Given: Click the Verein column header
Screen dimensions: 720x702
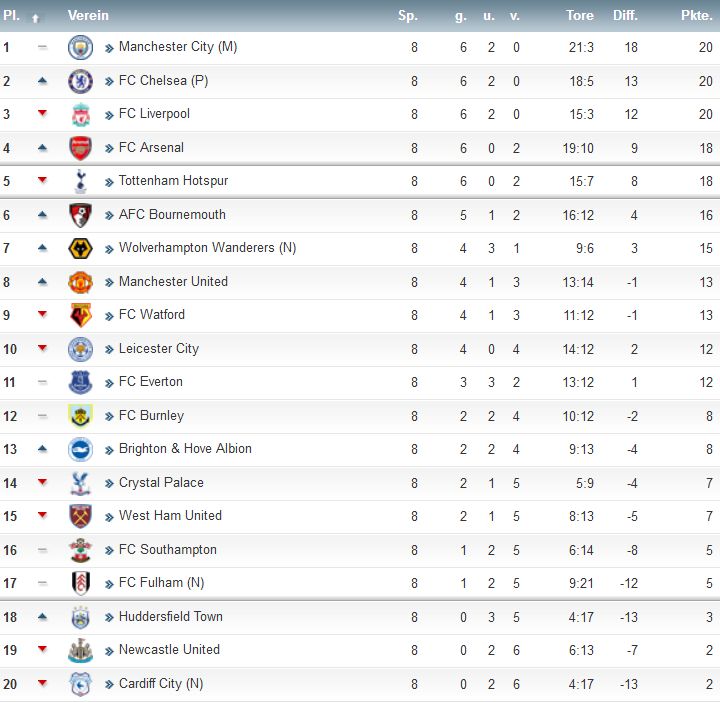Looking at the screenshot, I should click(x=88, y=16).
